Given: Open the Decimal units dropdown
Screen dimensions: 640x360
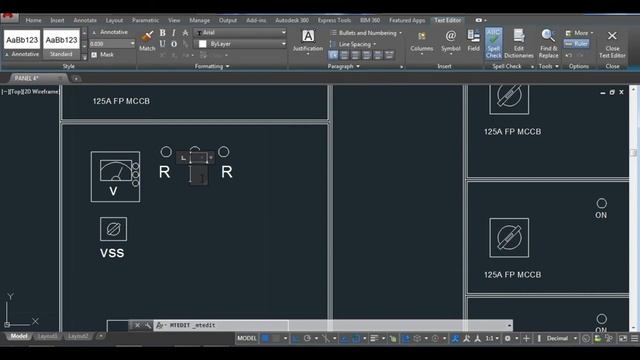Looking at the screenshot, I should click(x=562, y=338).
